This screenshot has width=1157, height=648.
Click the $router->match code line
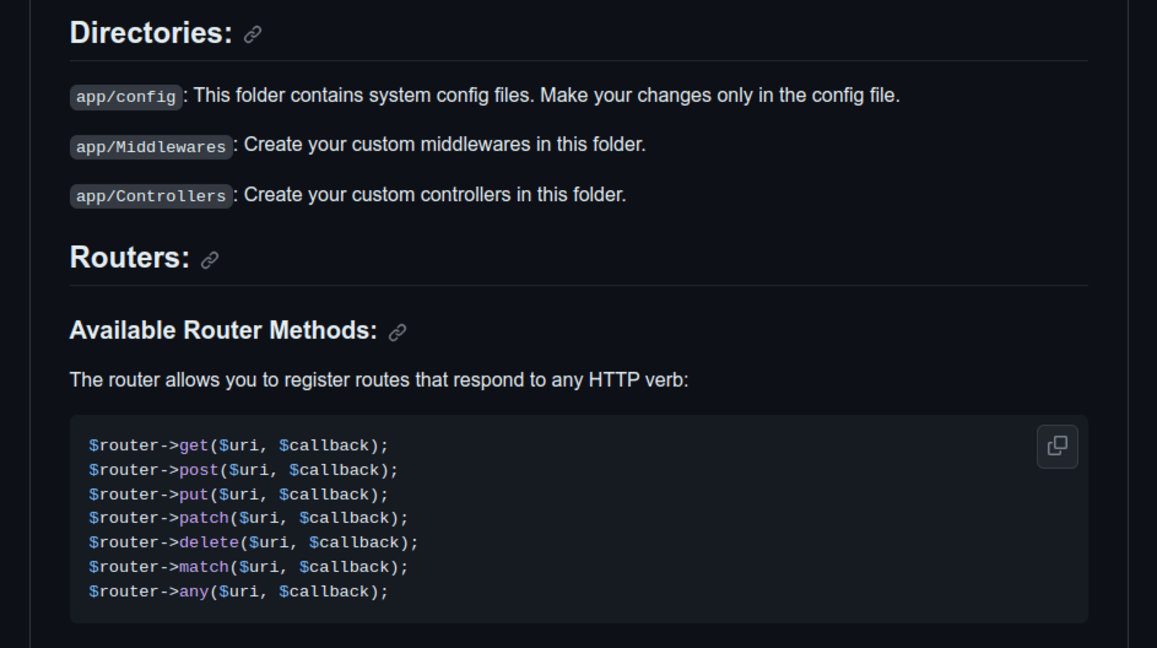(x=248, y=566)
